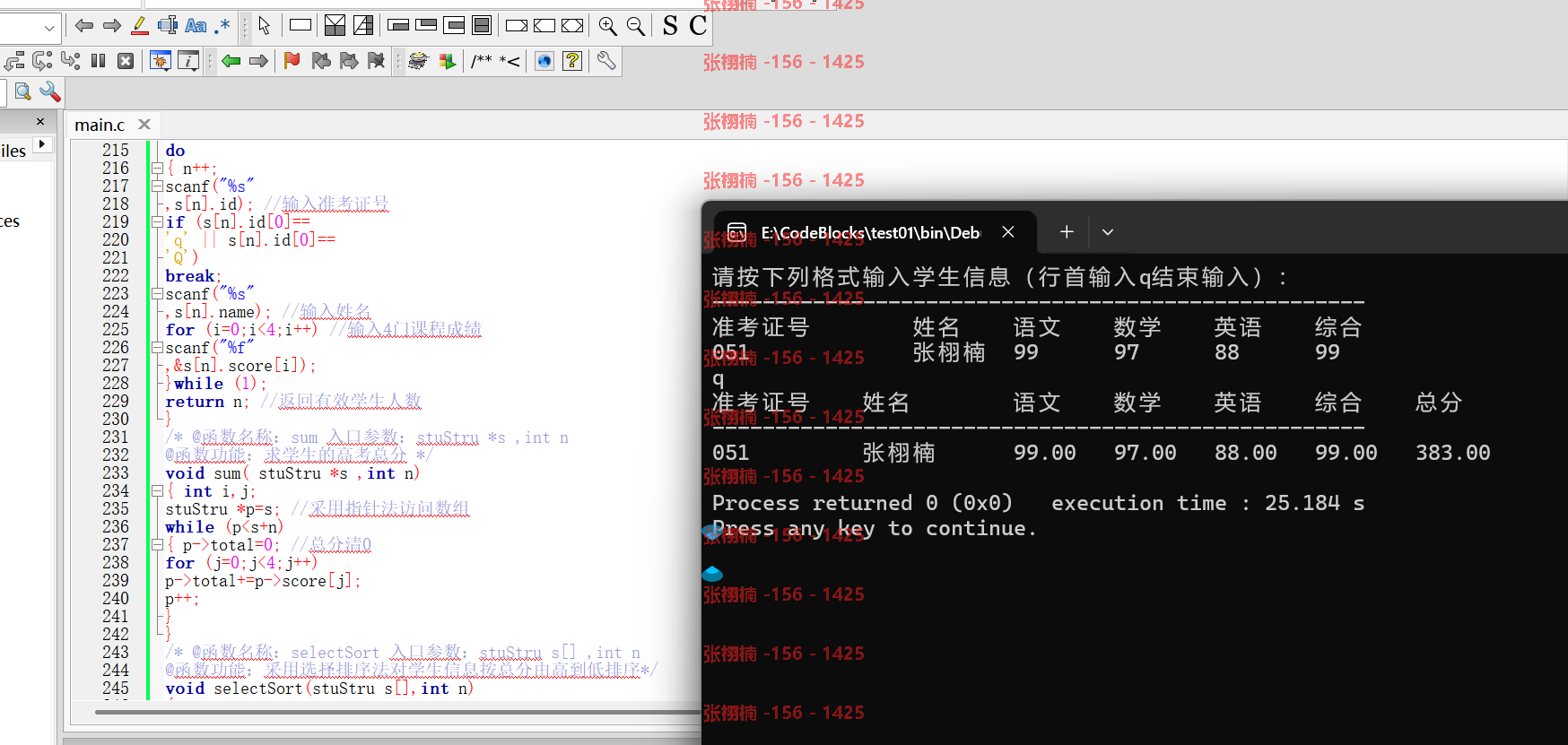Open the top-left toolbar combo box
Screen dimensions: 1568x745
point(30,28)
